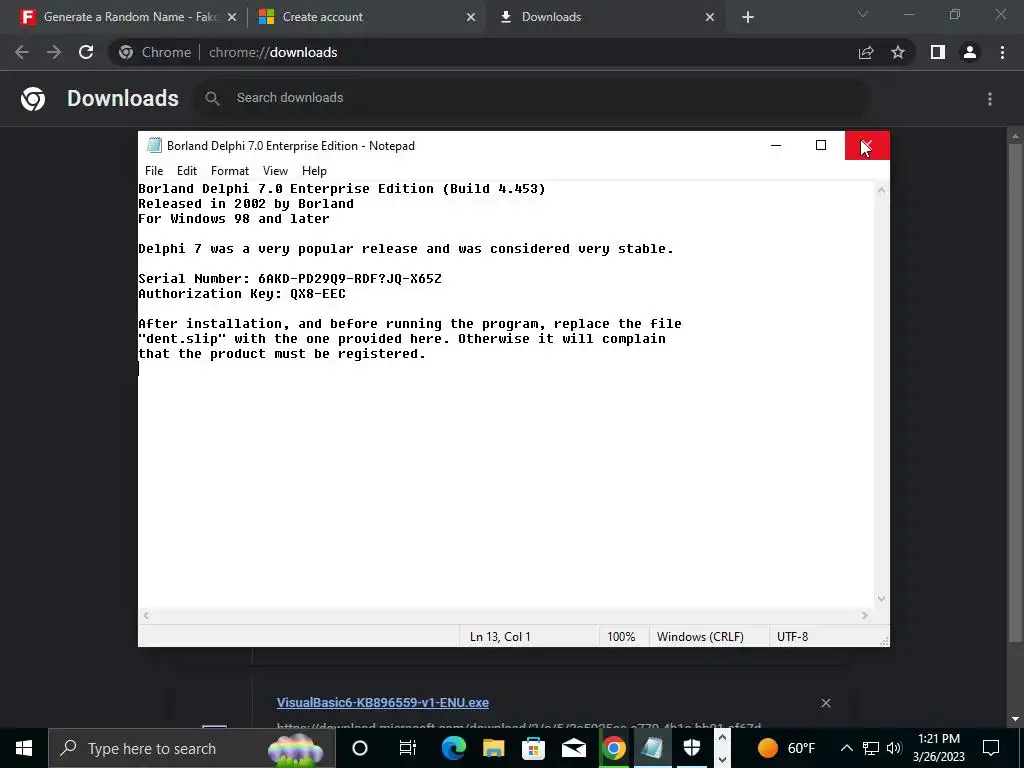Open the volume control tray icon

tap(894, 748)
